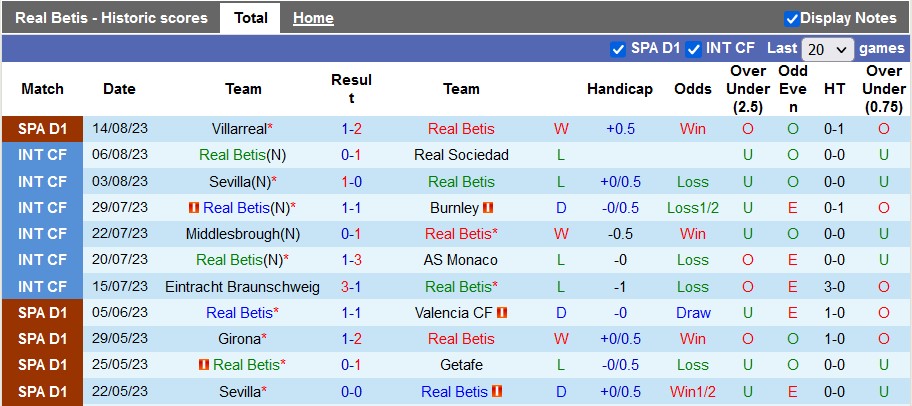The width and height of the screenshot is (912, 406).
Task: Open the Eintracht Braunschweig team page
Action: [x=243, y=286]
